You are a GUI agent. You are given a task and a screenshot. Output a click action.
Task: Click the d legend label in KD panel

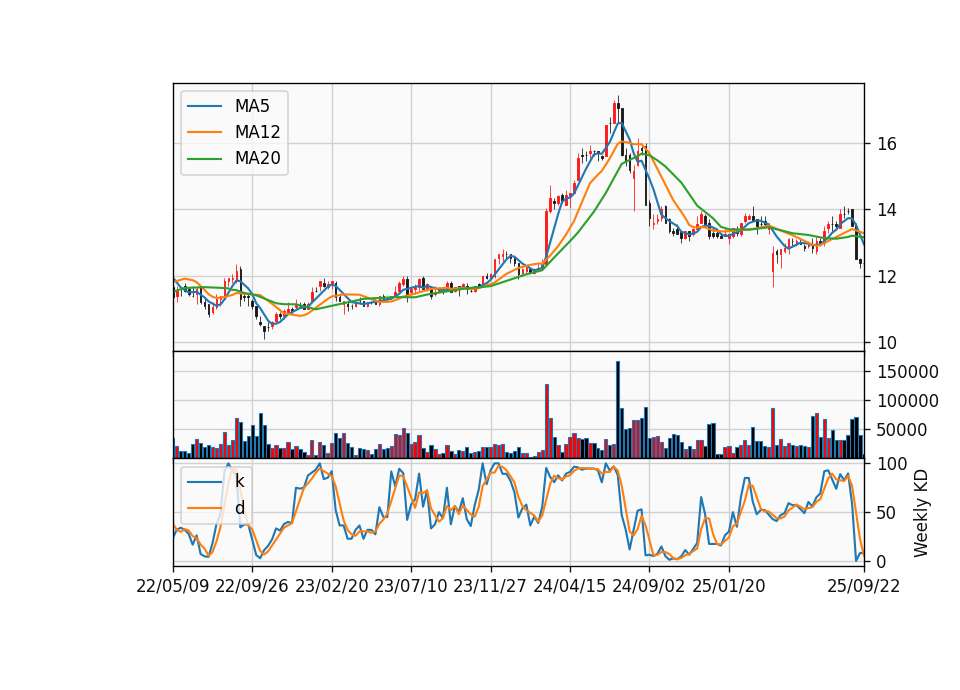pos(239,508)
